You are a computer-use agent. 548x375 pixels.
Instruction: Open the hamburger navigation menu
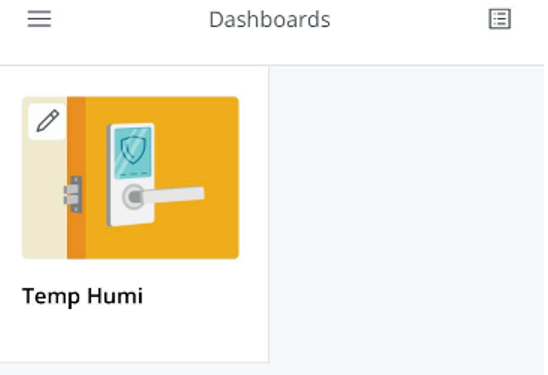pyautogui.click(x=39, y=19)
